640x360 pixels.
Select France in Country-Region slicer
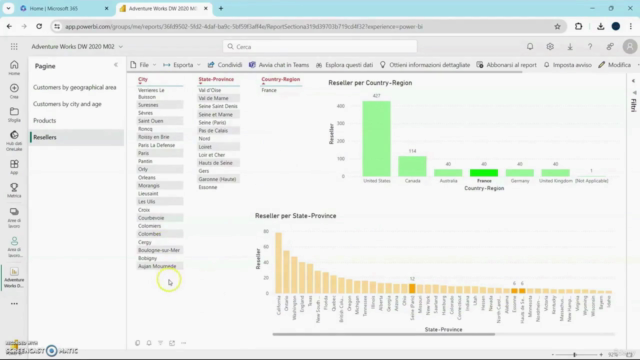(269, 90)
